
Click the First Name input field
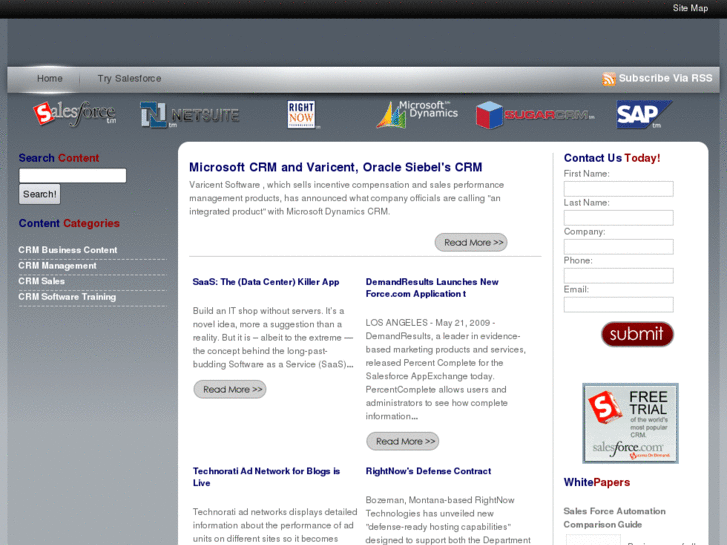pos(619,189)
